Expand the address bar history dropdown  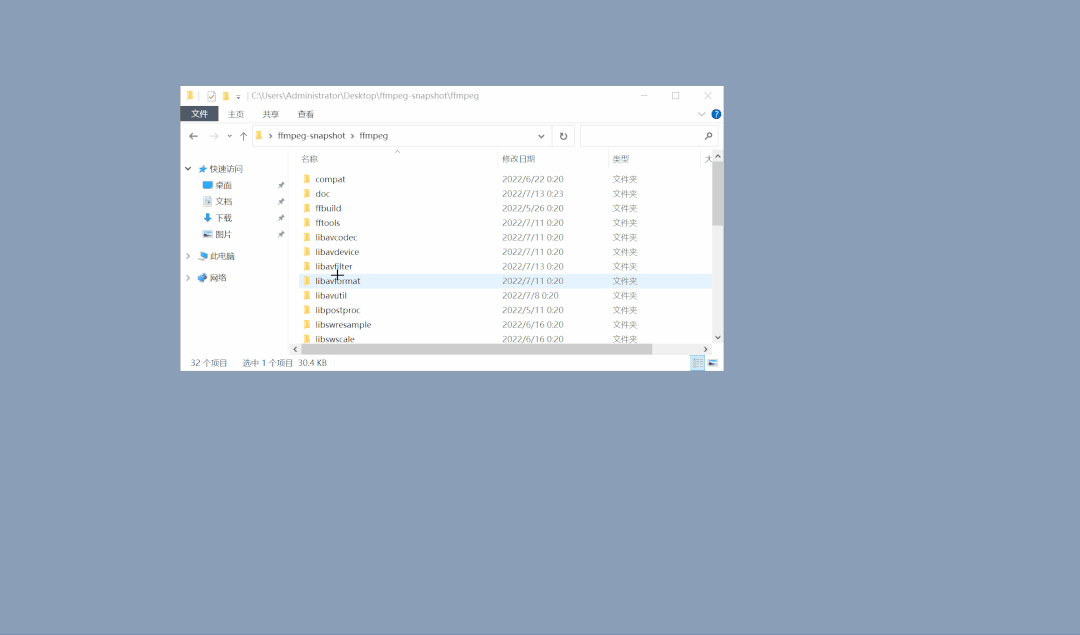541,136
